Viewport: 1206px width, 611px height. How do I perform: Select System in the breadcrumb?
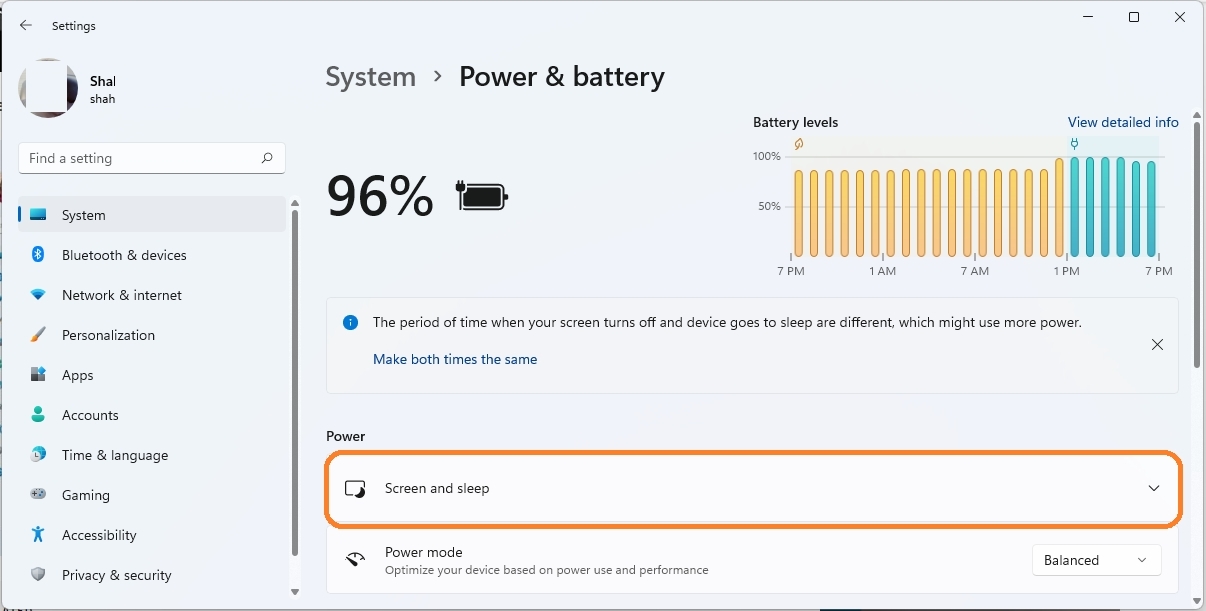(370, 76)
